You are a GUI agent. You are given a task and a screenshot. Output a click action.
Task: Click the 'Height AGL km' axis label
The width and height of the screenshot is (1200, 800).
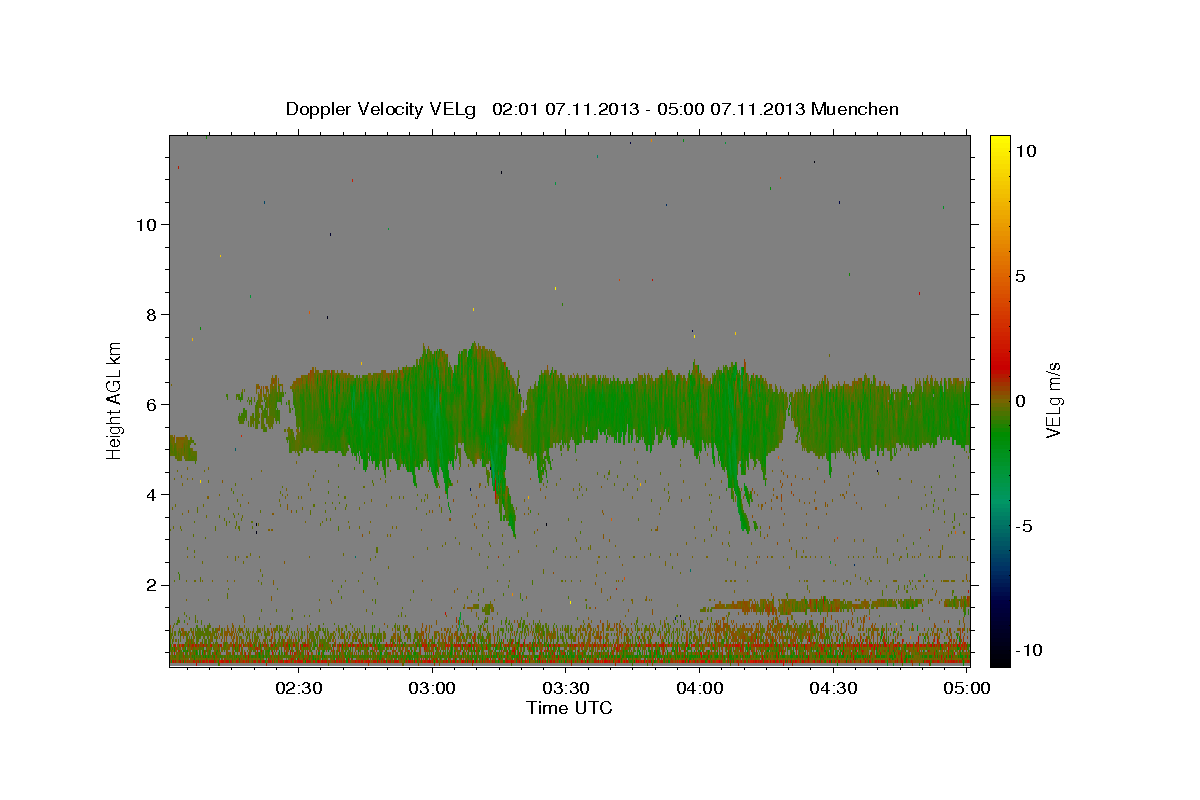click(x=115, y=400)
